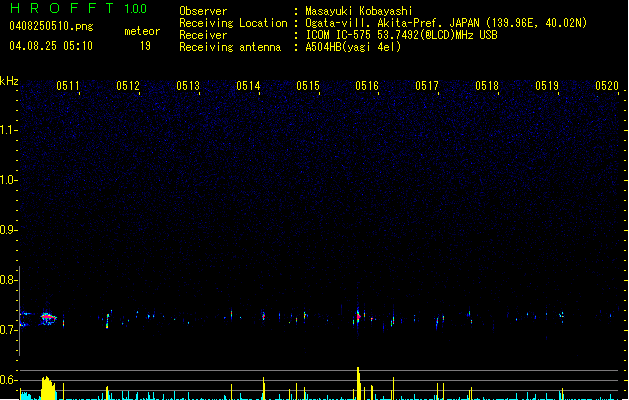Viewport: 629px width, 400px height.
Task: Click the 0517 time marker
Action: [x=427, y=86]
